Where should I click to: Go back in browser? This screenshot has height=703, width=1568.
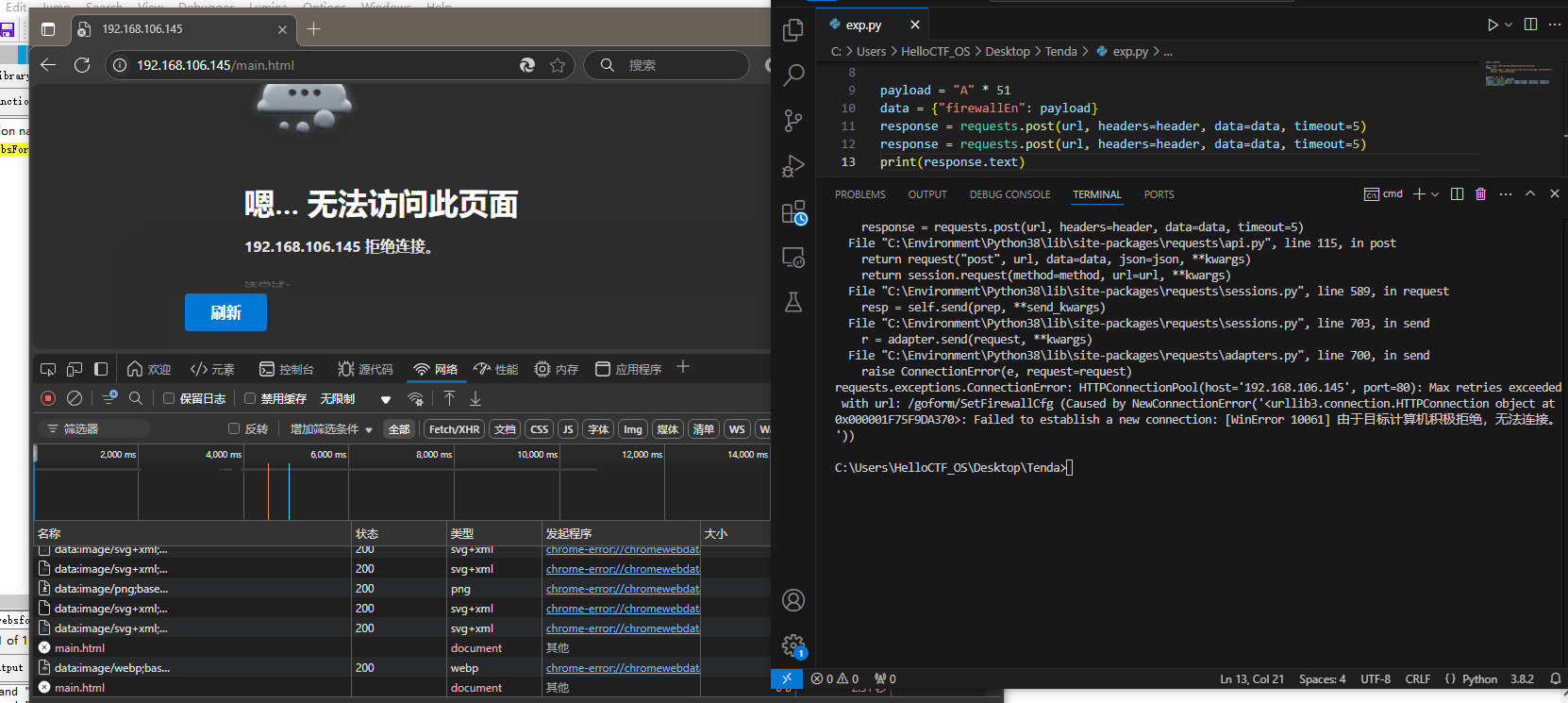(48, 65)
